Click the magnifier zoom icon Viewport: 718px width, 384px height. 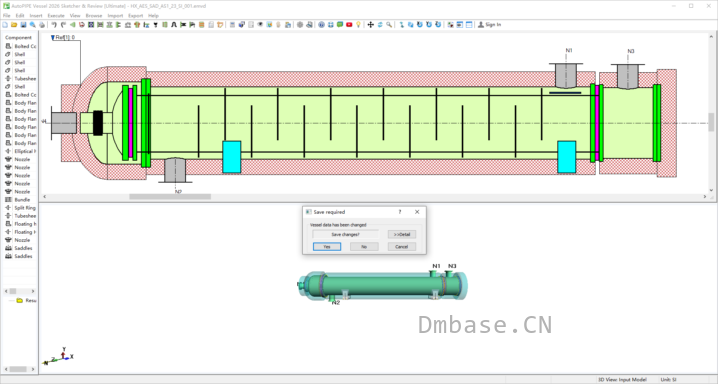click(x=389, y=25)
